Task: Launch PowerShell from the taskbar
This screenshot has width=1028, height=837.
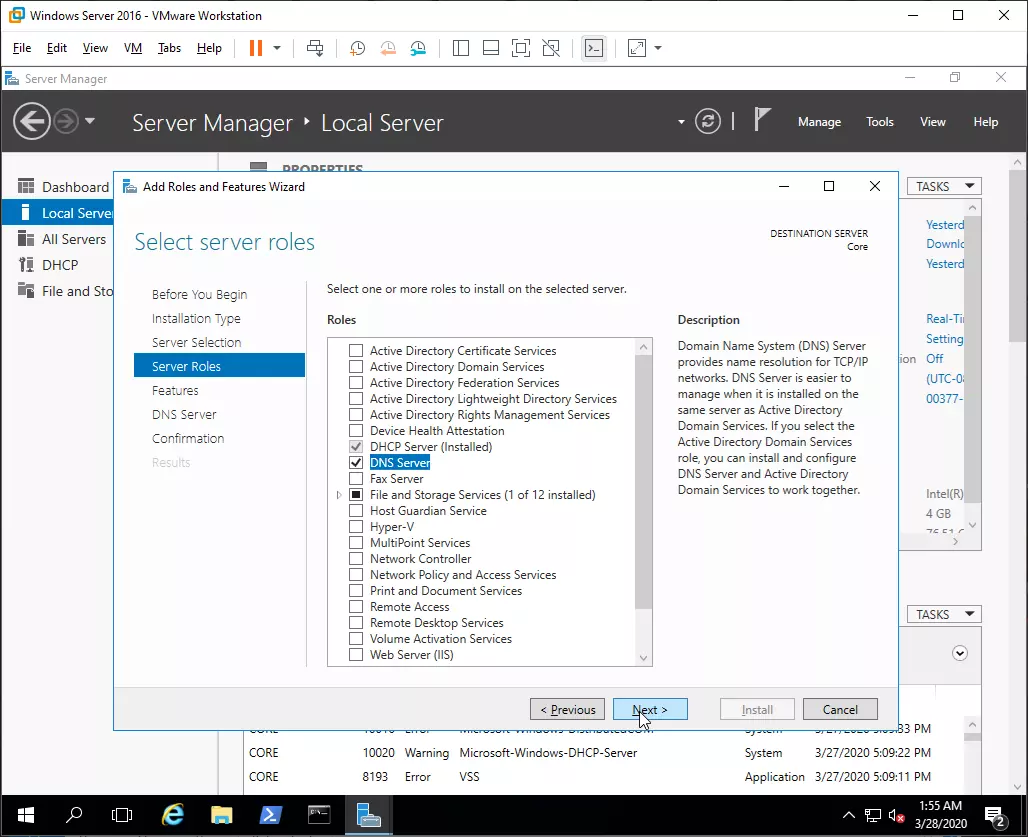Action: [271, 815]
